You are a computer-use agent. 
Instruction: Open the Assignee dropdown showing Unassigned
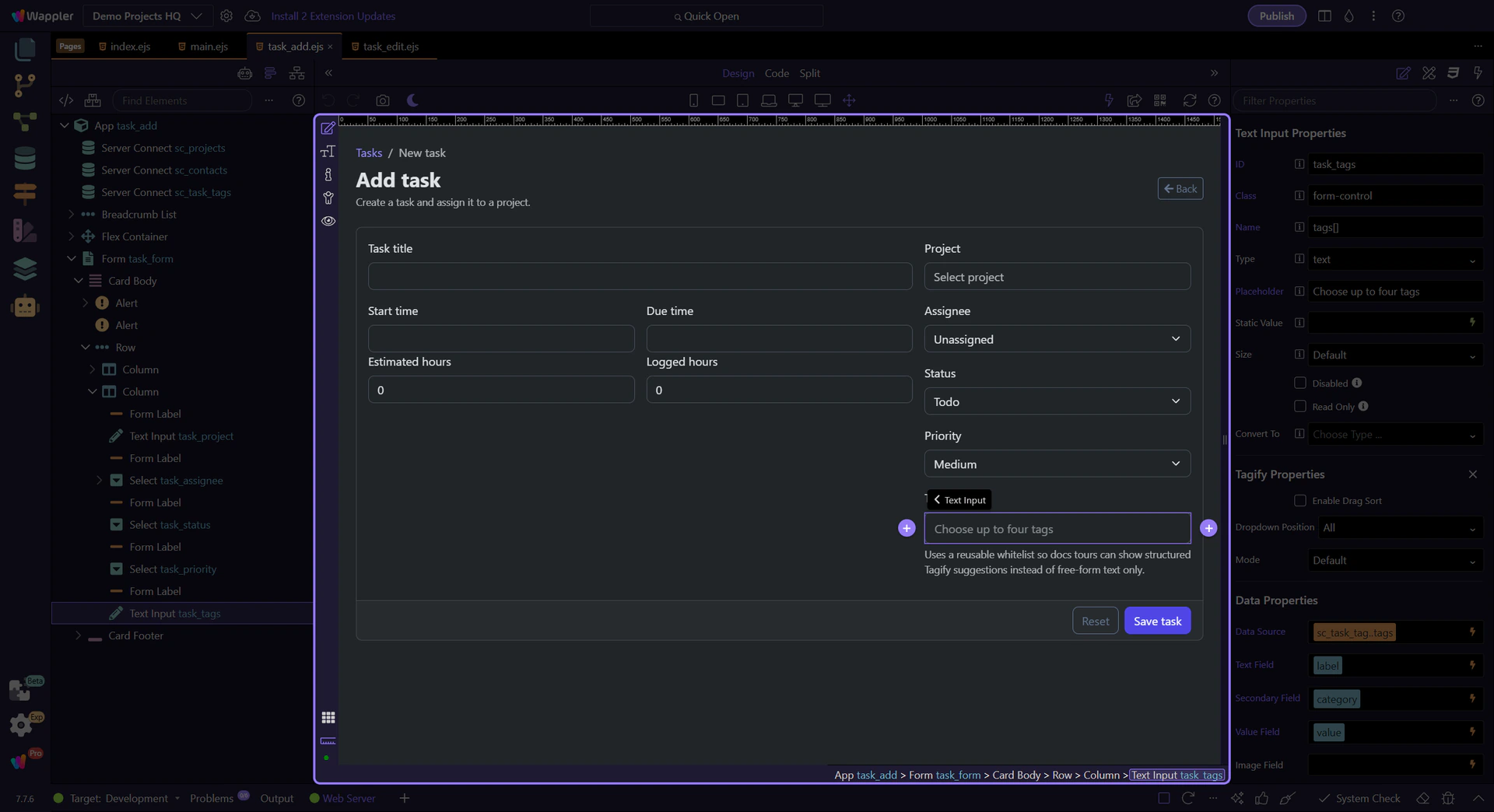(x=1057, y=339)
